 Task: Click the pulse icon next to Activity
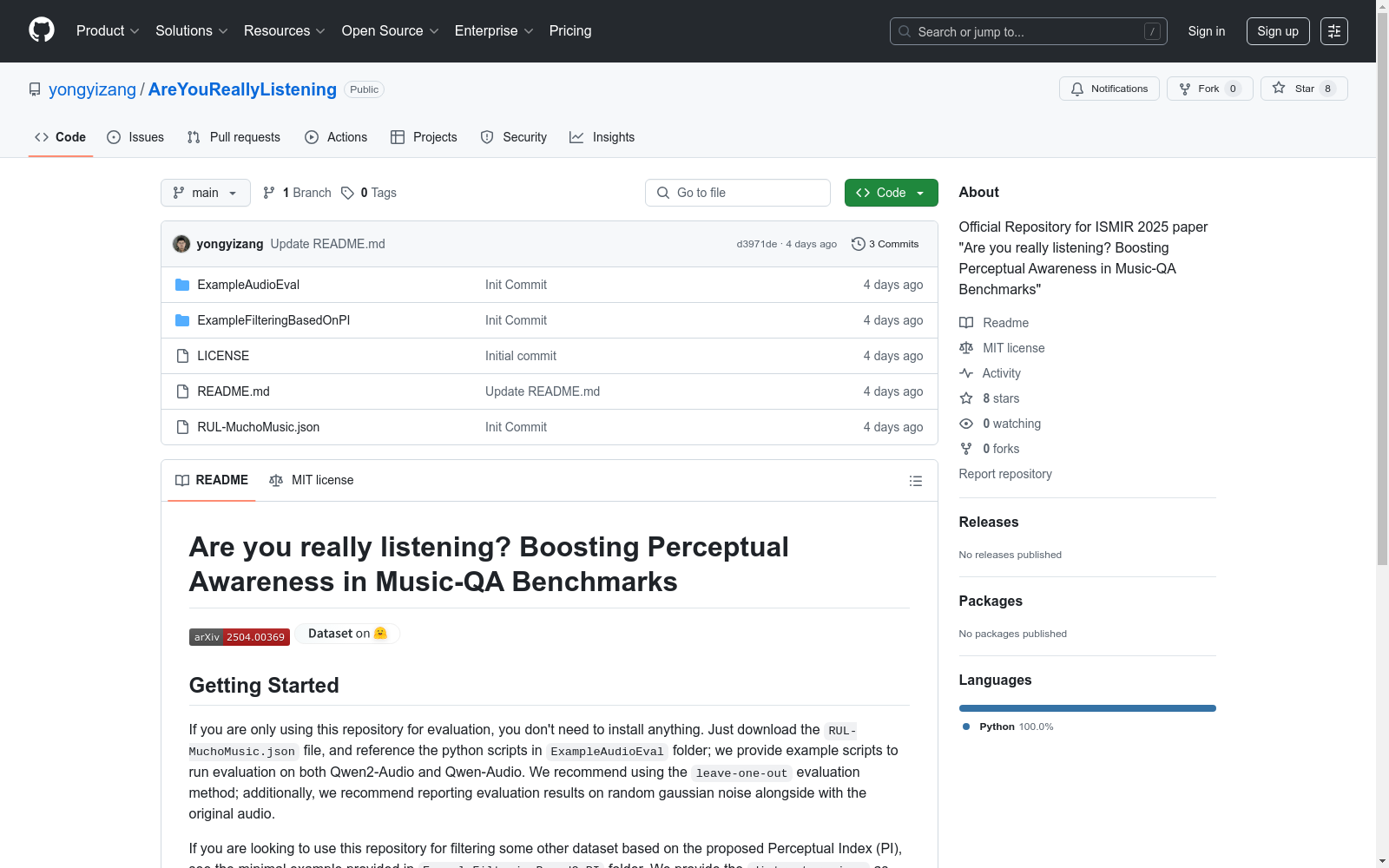(x=966, y=373)
